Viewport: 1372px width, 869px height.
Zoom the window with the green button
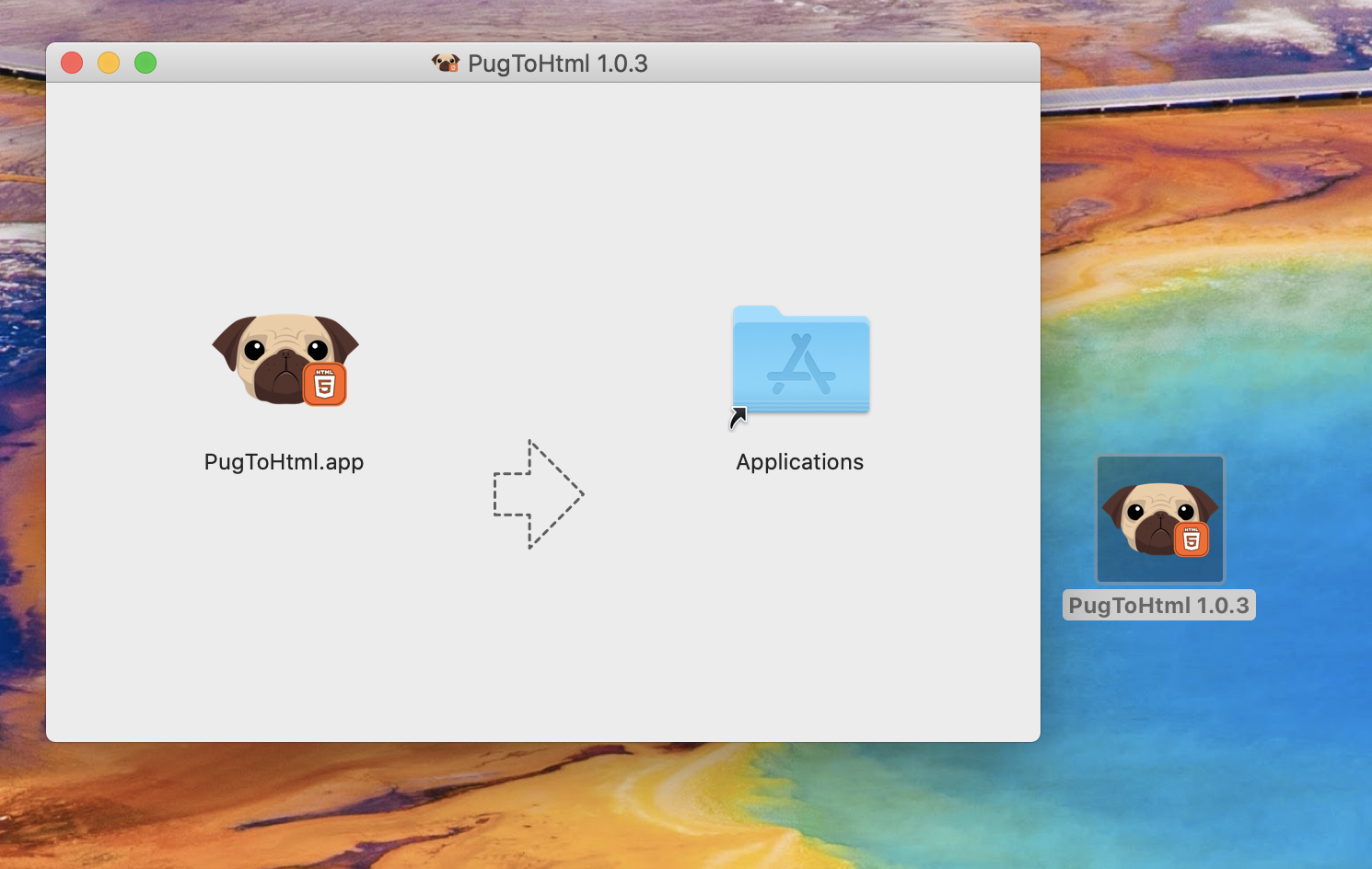coord(145,63)
